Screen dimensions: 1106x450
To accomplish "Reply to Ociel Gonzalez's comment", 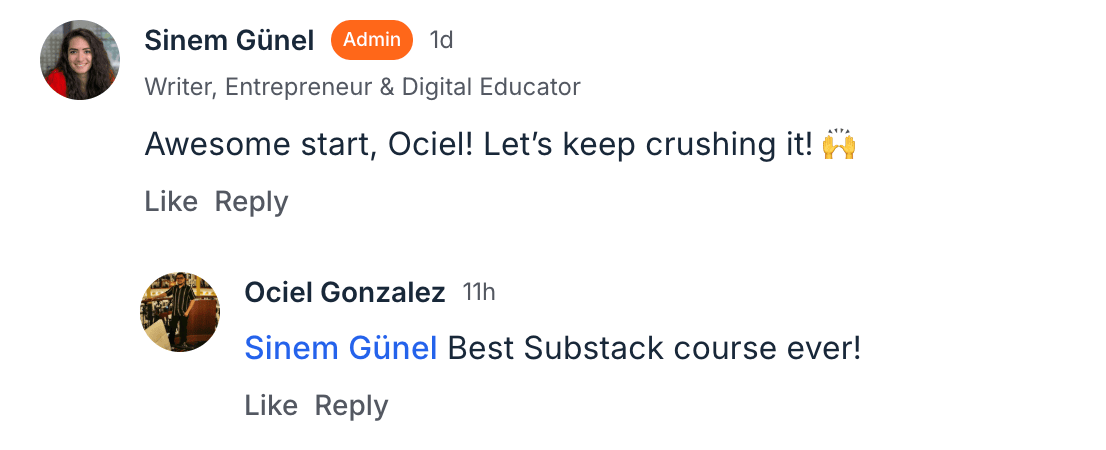I will [x=351, y=406].
